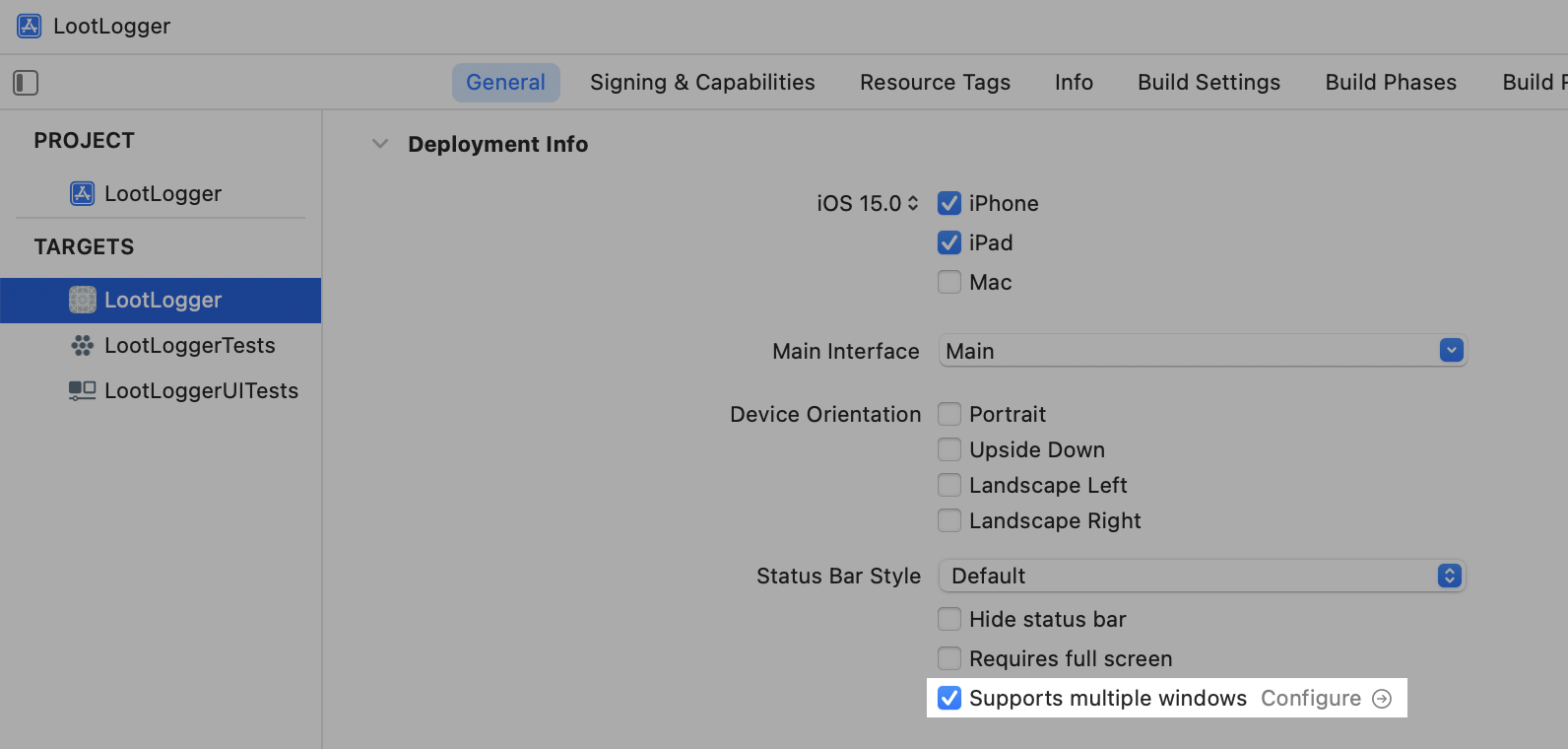Toggle the sidebar panel icon
The width and height of the screenshot is (1568, 749).
(26, 83)
